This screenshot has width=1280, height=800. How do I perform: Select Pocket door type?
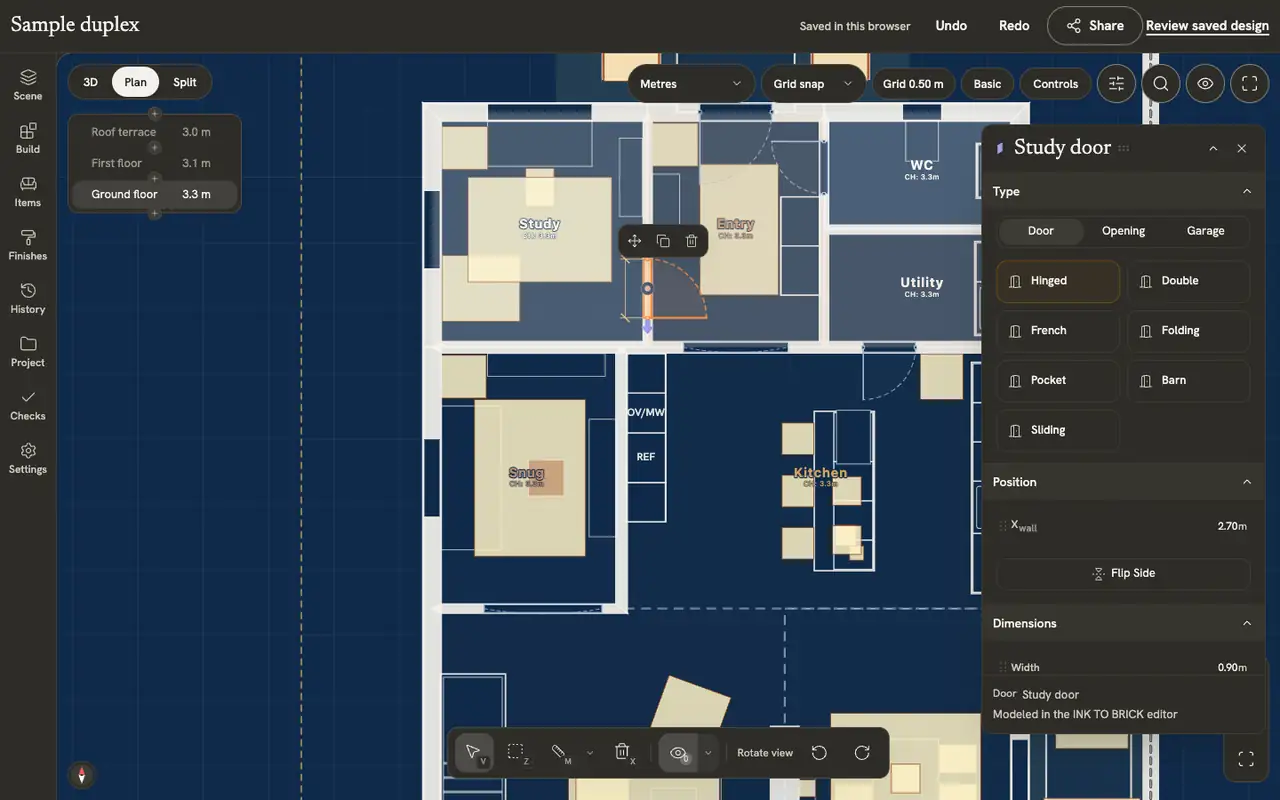tap(1058, 380)
